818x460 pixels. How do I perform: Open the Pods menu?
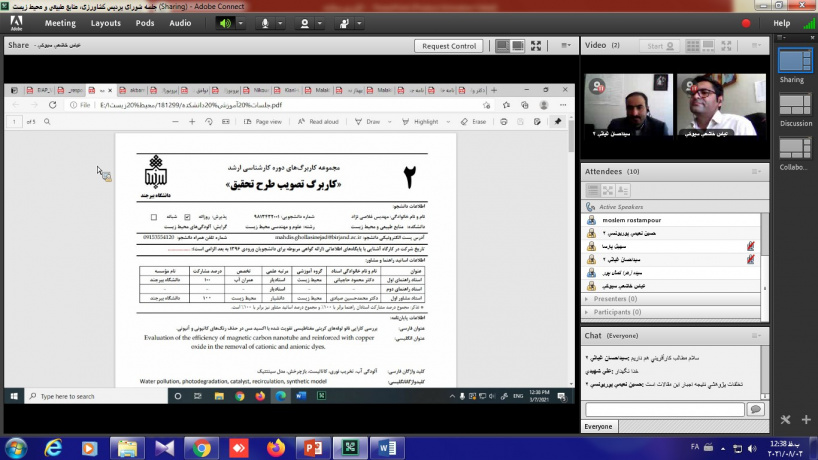tap(145, 22)
